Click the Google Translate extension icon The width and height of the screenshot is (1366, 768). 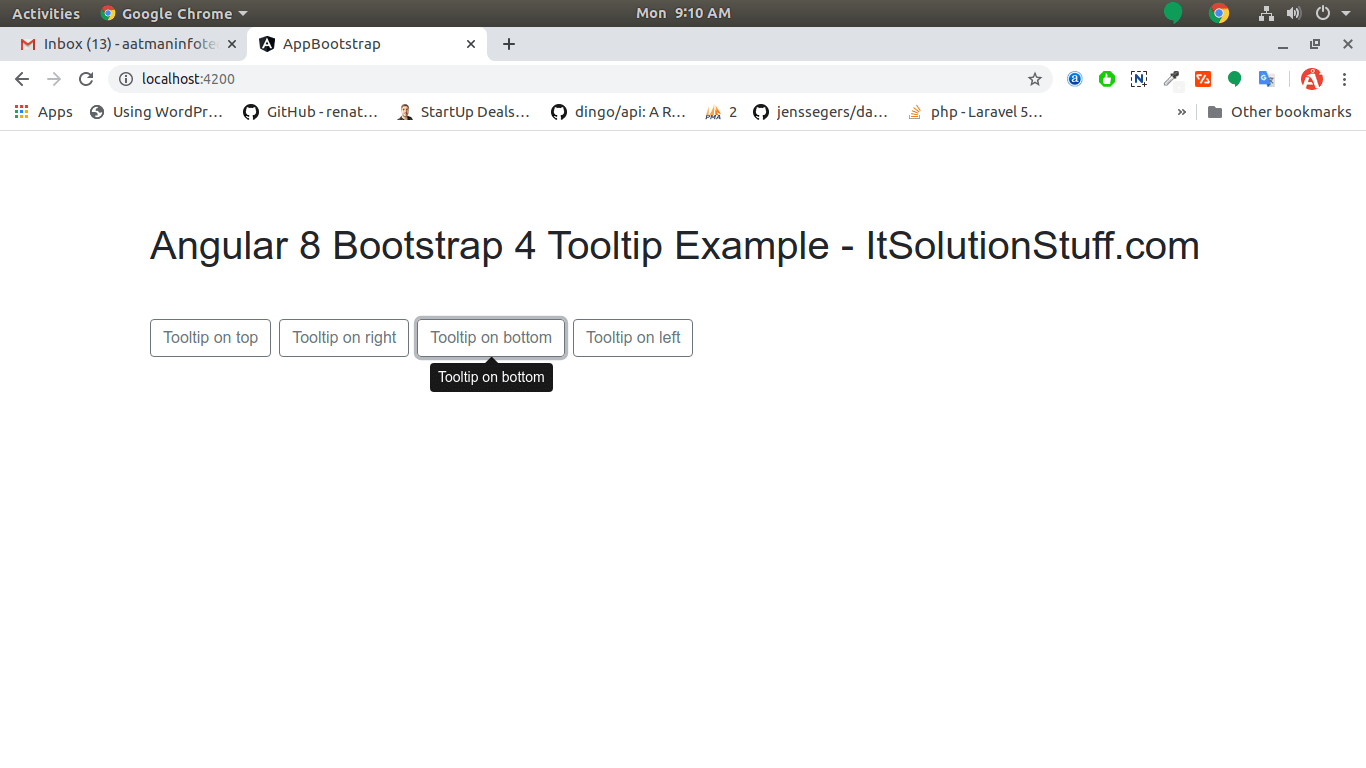[x=1266, y=79]
